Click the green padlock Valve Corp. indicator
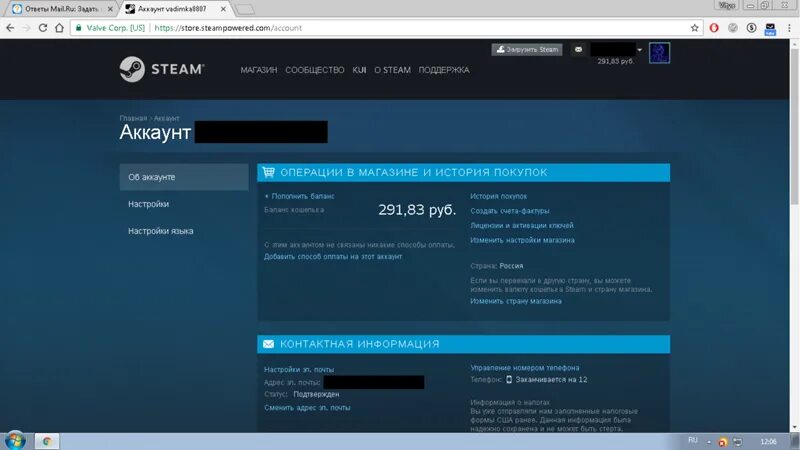This screenshot has height=450, width=800. [110, 28]
